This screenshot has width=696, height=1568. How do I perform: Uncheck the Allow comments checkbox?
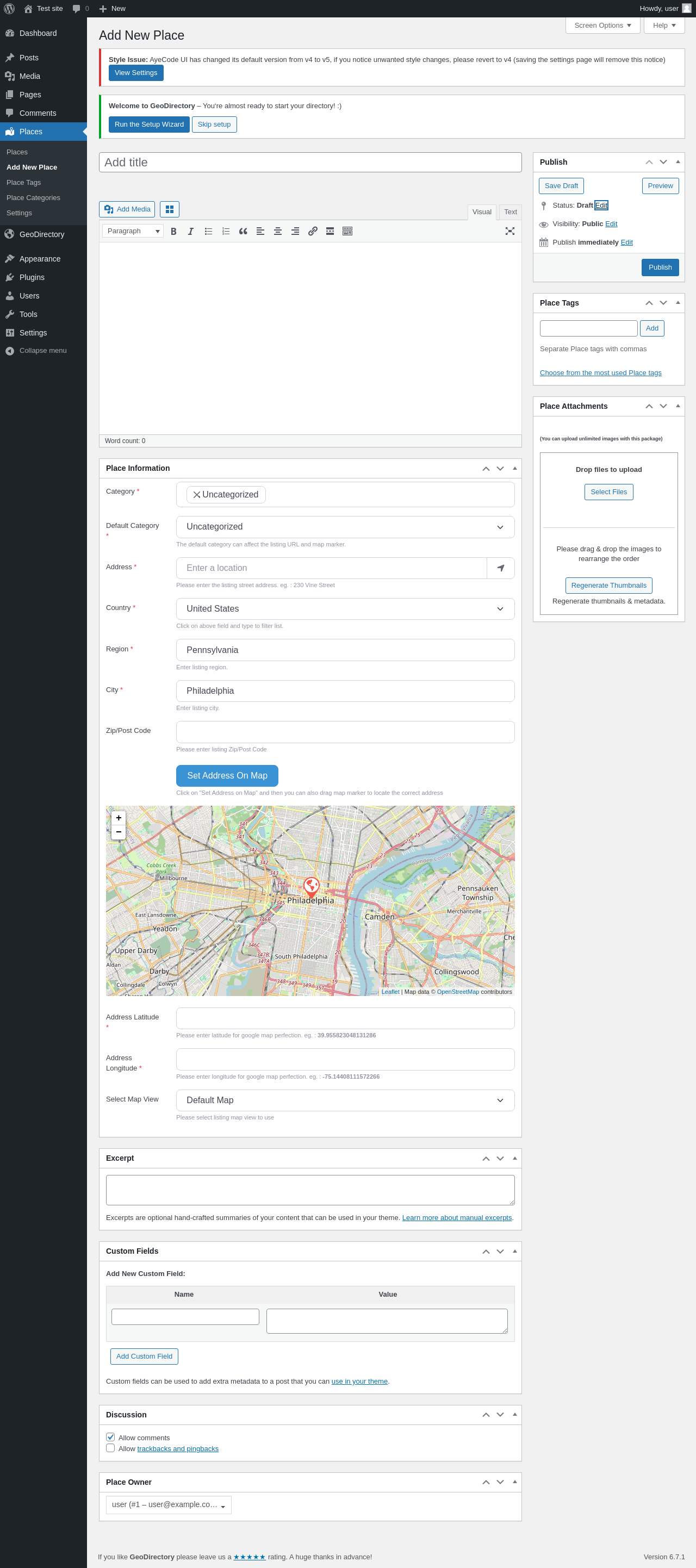(111, 1437)
